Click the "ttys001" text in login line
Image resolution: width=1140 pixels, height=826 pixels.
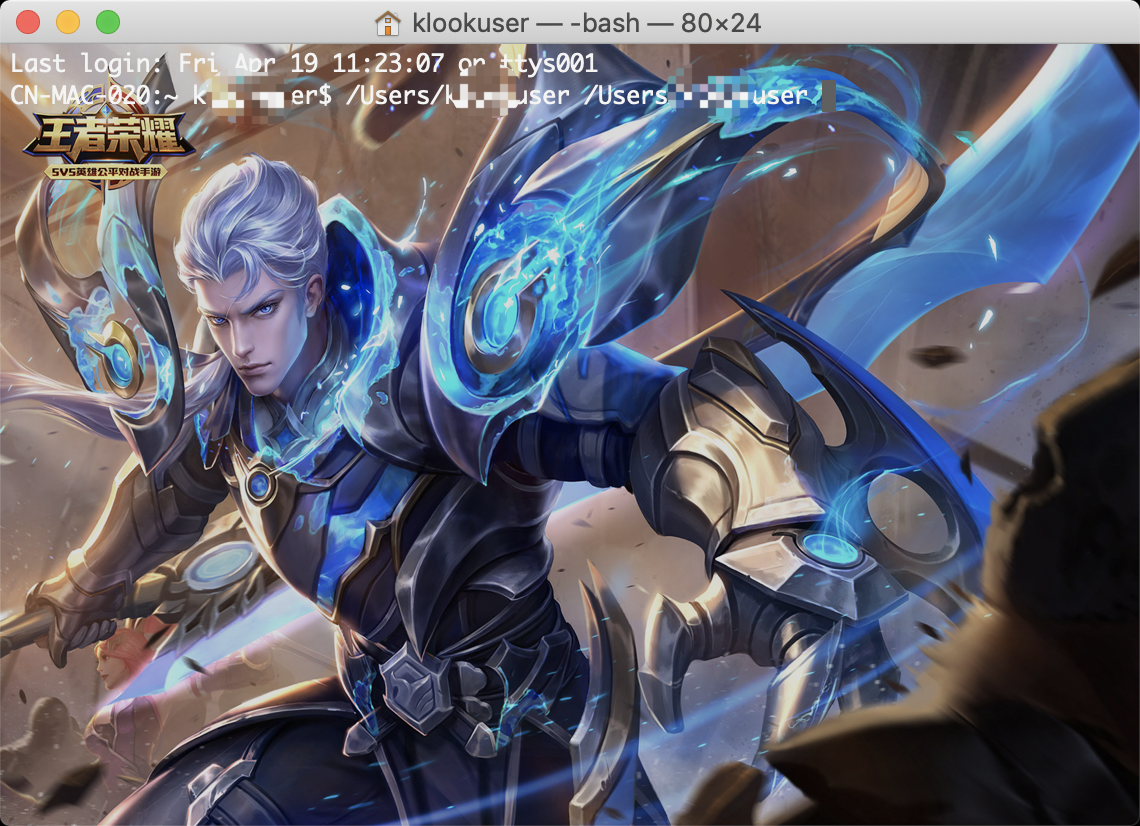pyautogui.click(x=550, y=63)
